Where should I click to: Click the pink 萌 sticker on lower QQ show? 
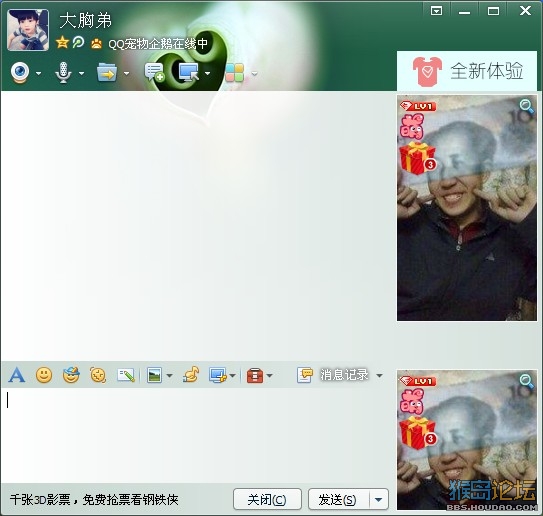(412, 402)
